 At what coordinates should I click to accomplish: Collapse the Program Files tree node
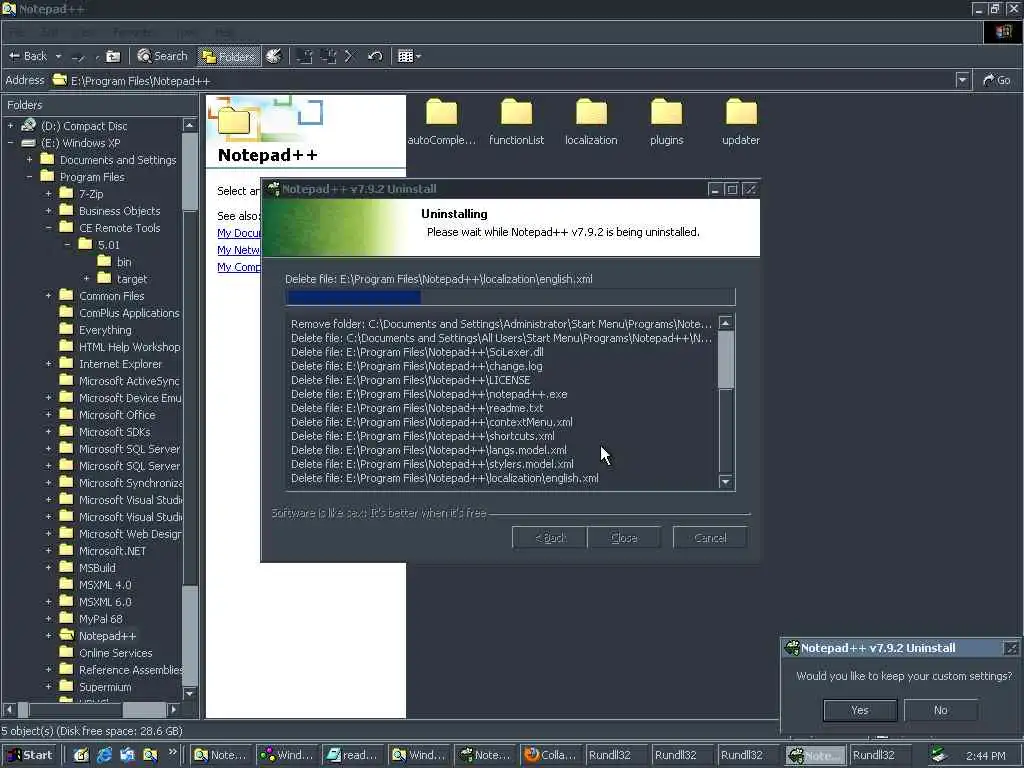pyautogui.click(x=29, y=176)
